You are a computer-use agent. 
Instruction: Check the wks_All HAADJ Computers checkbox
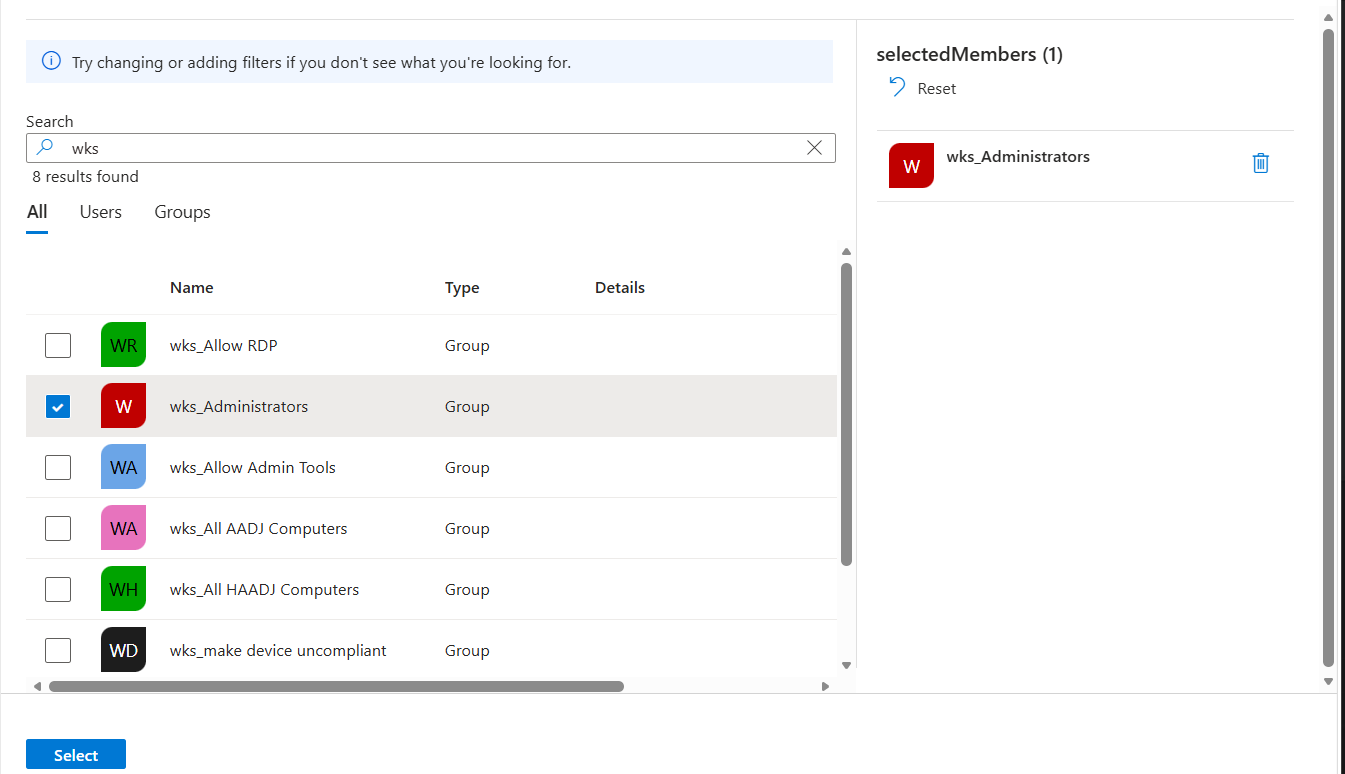pos(58,589)
